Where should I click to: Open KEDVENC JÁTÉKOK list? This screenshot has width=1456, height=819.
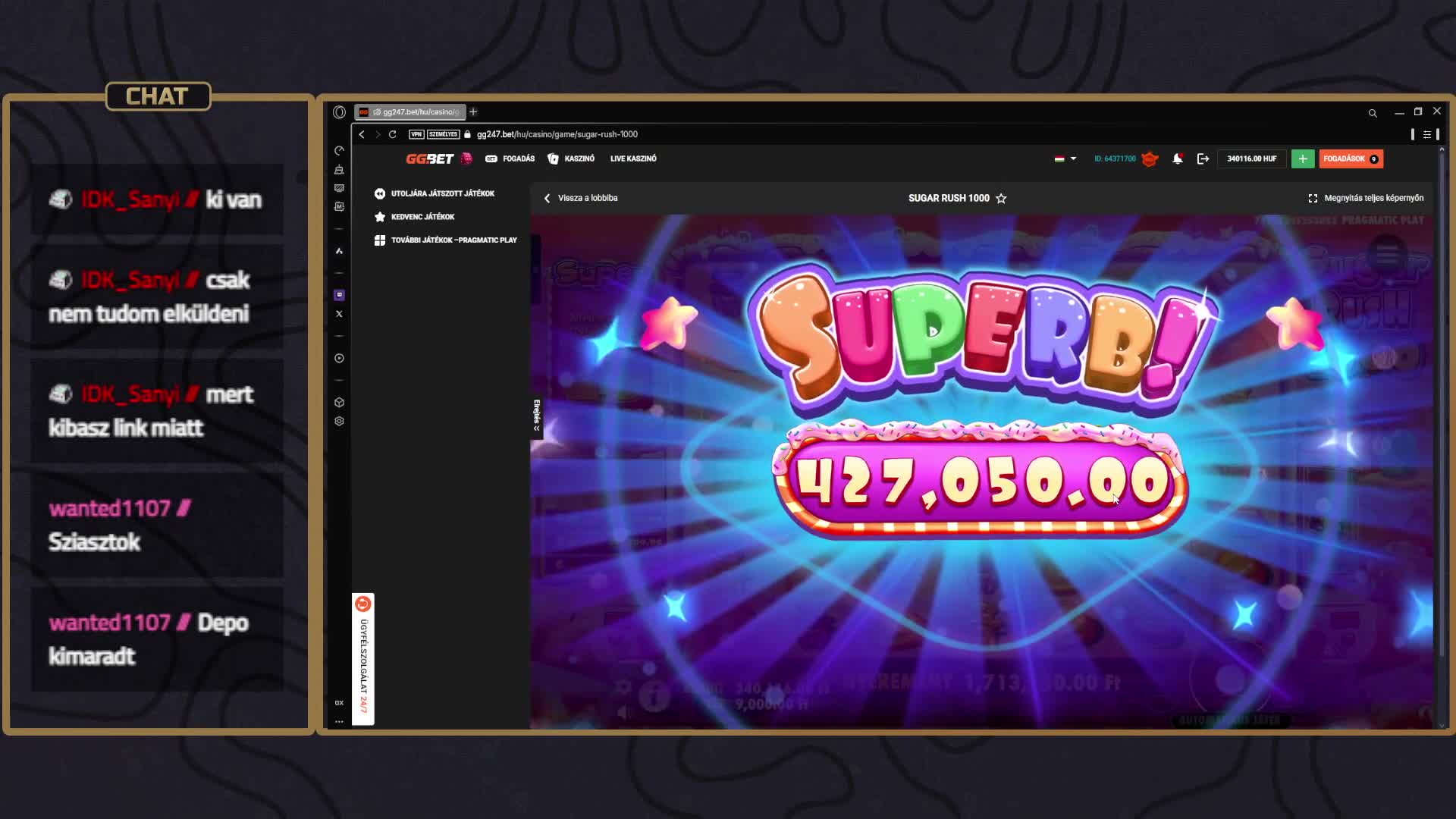tap(415, 217)
